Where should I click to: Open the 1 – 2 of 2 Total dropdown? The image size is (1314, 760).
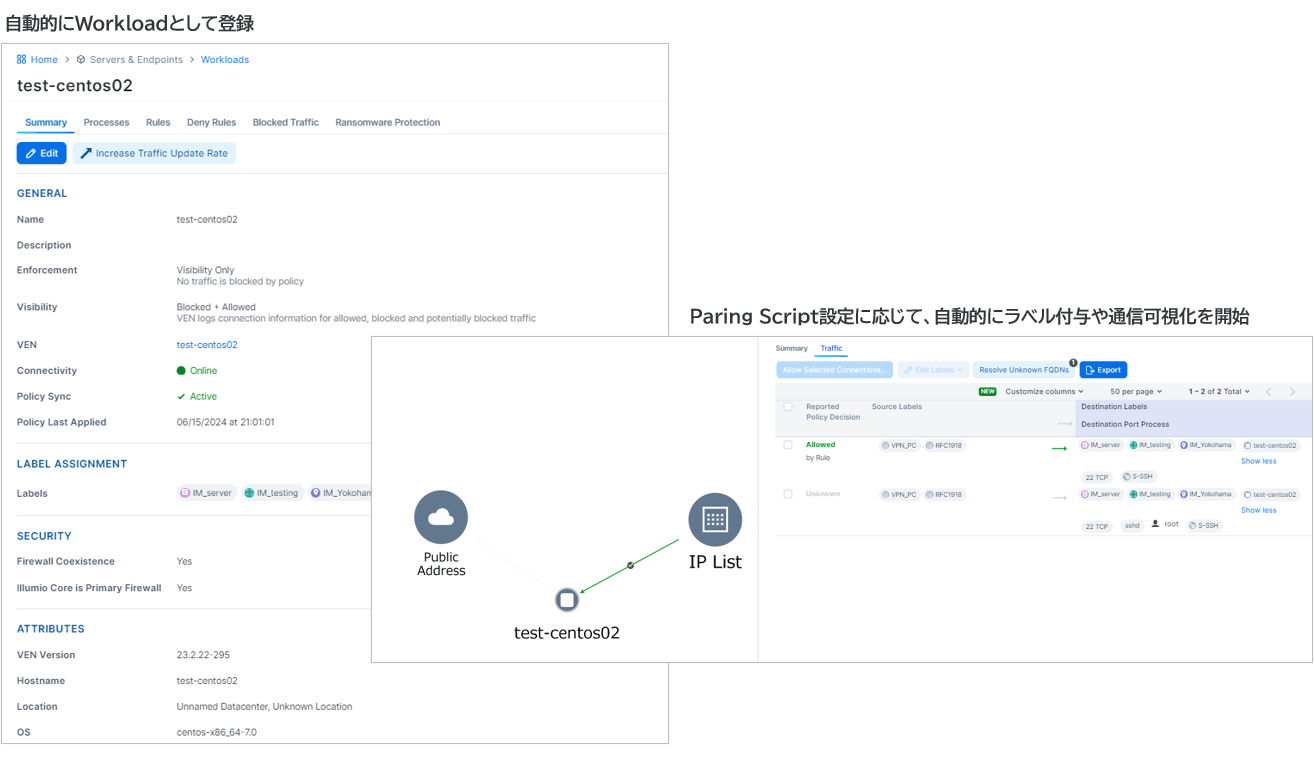pyautogui.click(x=1219, y=392)
